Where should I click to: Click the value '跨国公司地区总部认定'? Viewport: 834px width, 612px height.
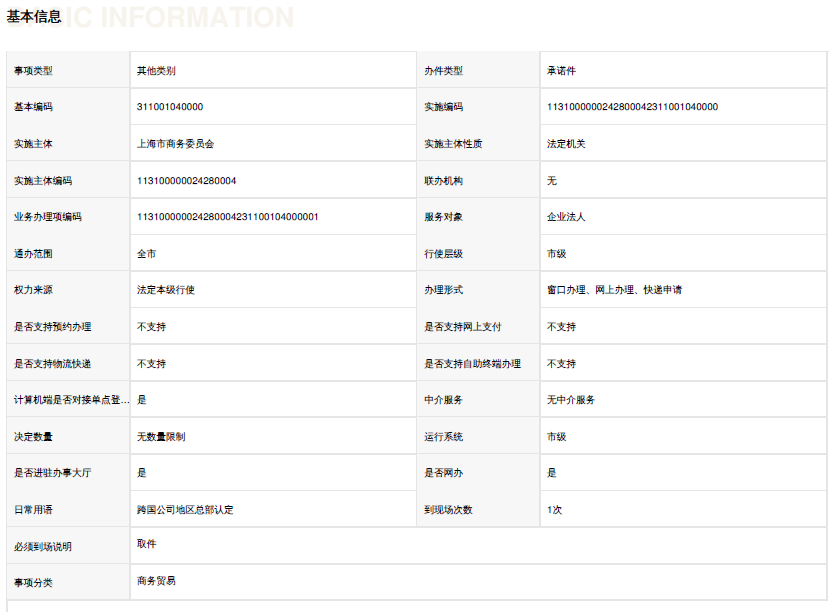(x=185, y=509)
